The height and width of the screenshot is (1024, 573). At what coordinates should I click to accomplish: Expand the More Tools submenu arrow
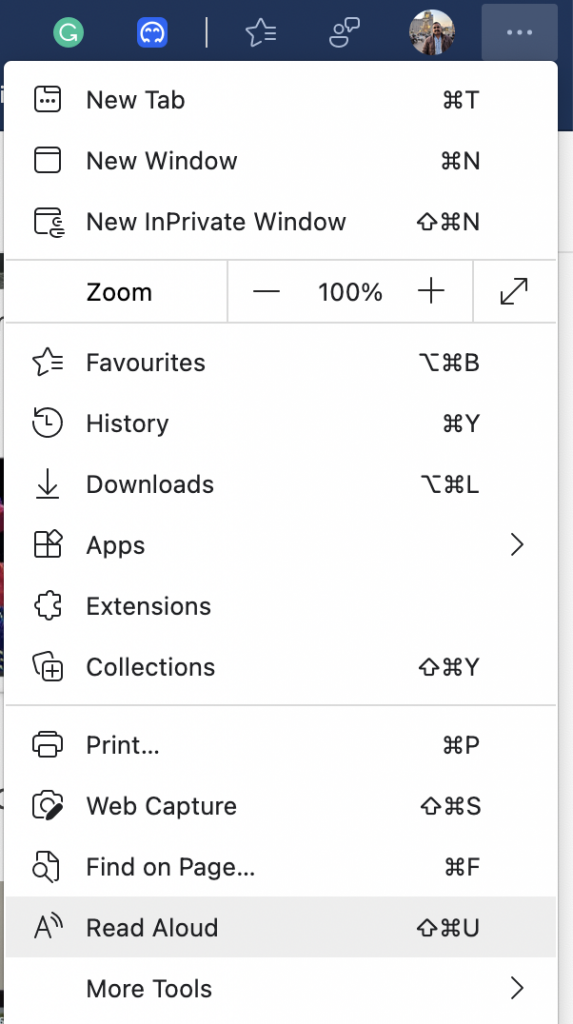(517, 988)
